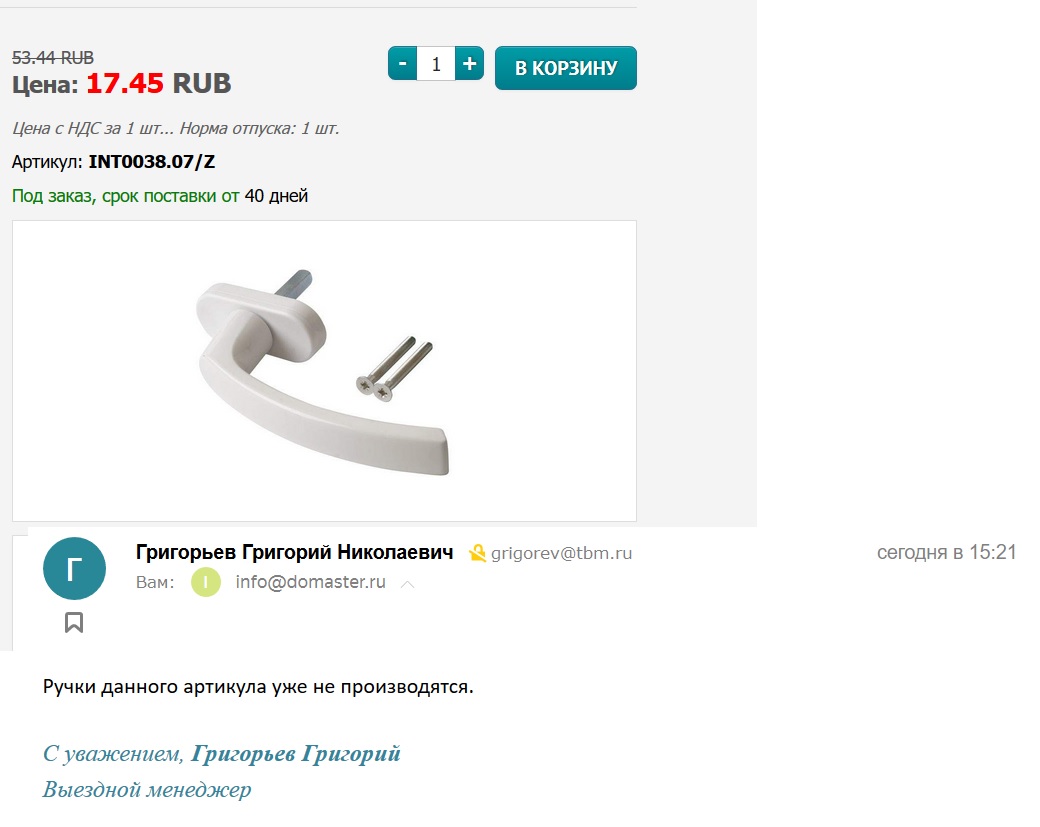Click the red price 17.45 RUB

click(x=159, y=84)
